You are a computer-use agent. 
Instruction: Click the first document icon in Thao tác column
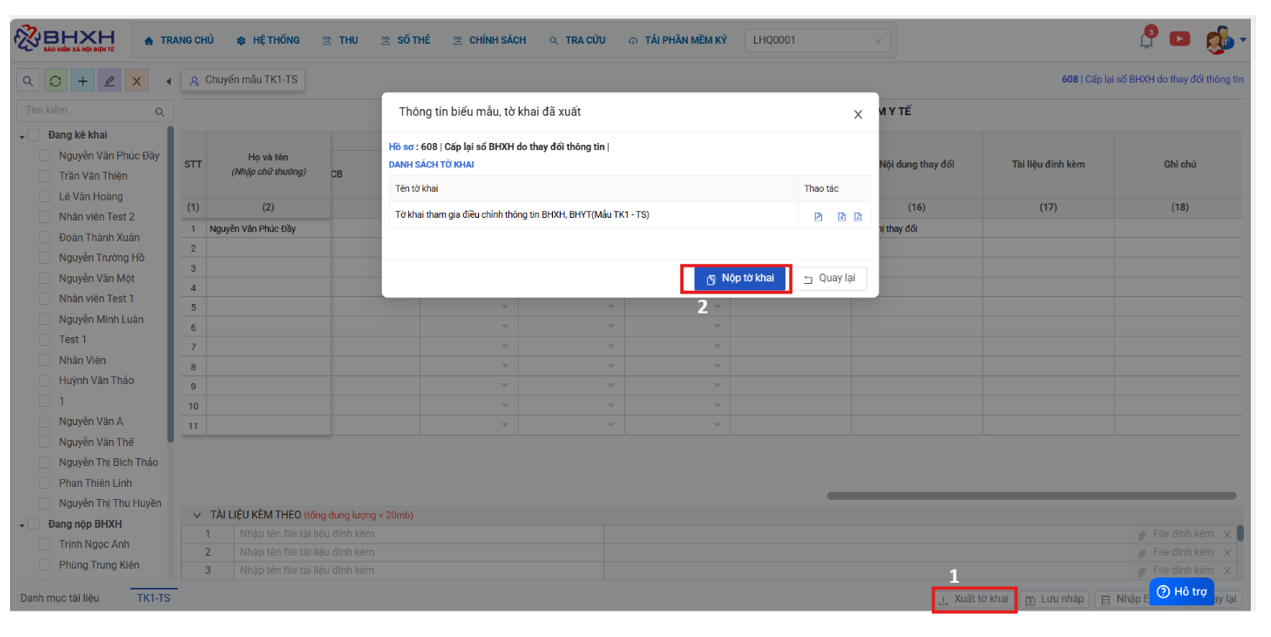(x=818, y=216)
